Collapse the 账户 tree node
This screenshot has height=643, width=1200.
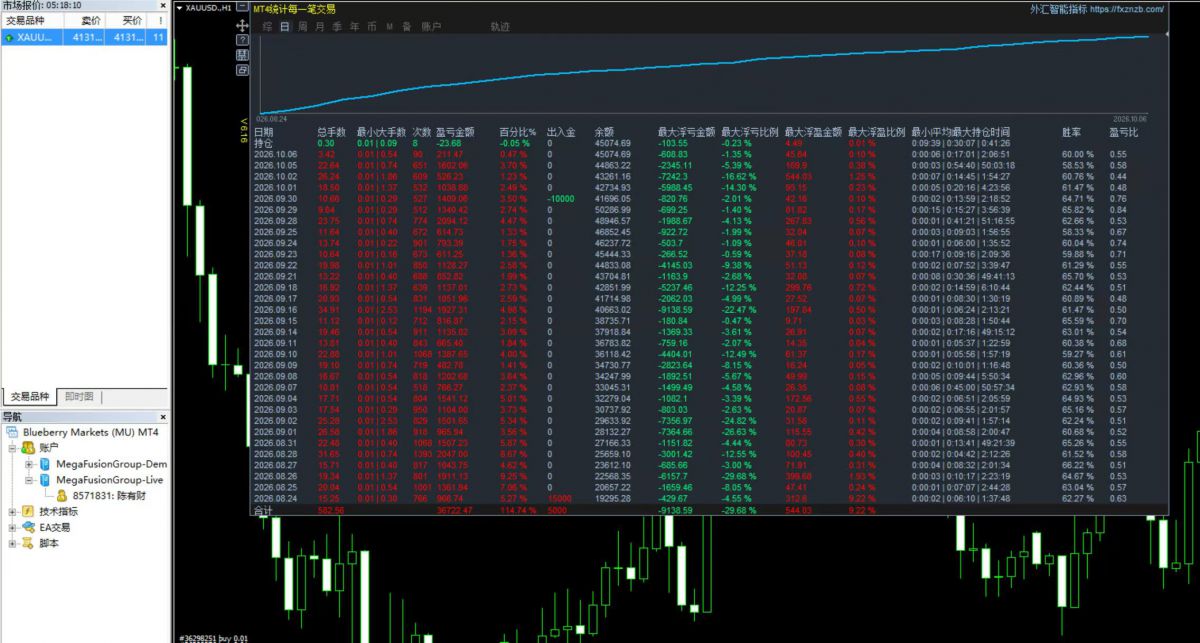[x=12, y=449]
